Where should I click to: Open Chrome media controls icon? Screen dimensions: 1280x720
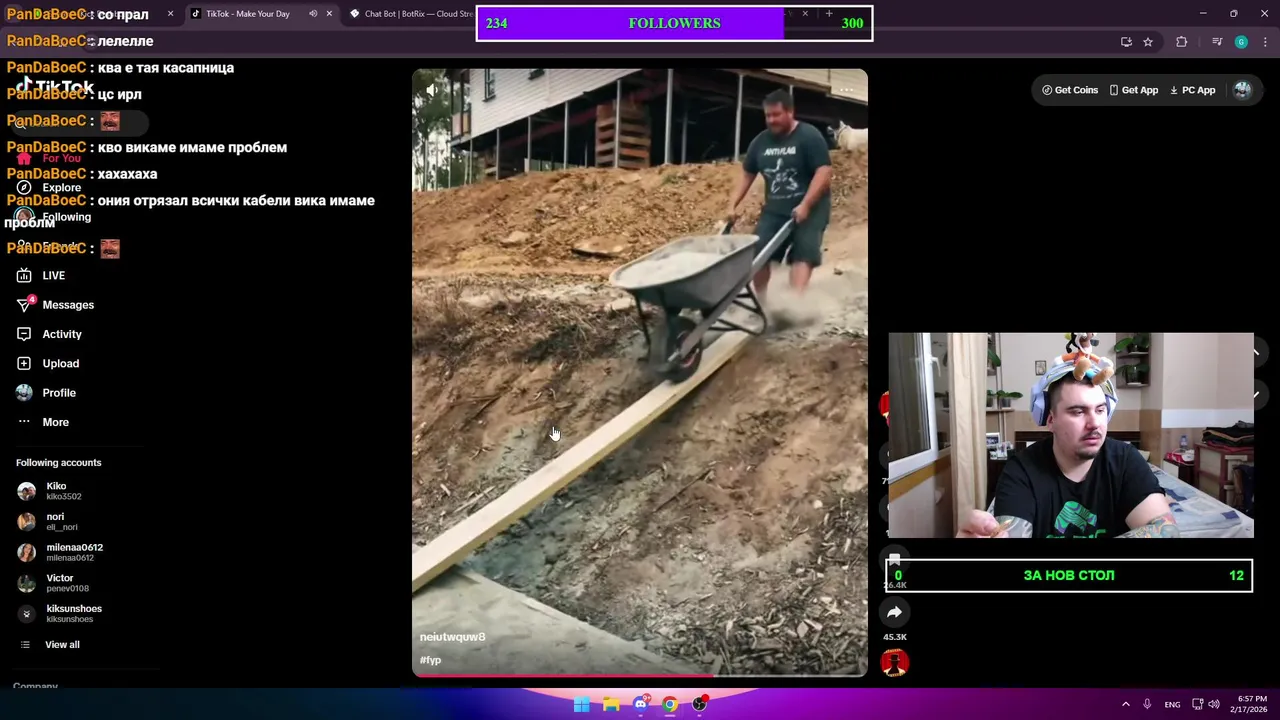point(1216,42)
